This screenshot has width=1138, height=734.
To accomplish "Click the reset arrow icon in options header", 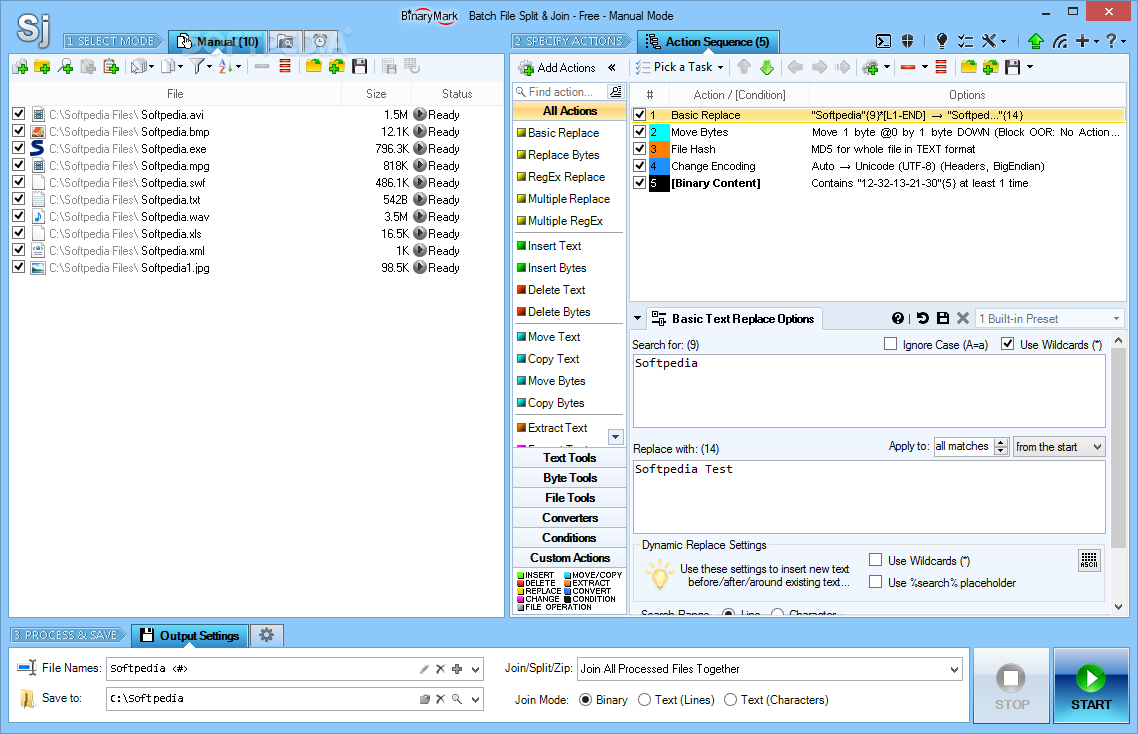I will tap(922, 318).
